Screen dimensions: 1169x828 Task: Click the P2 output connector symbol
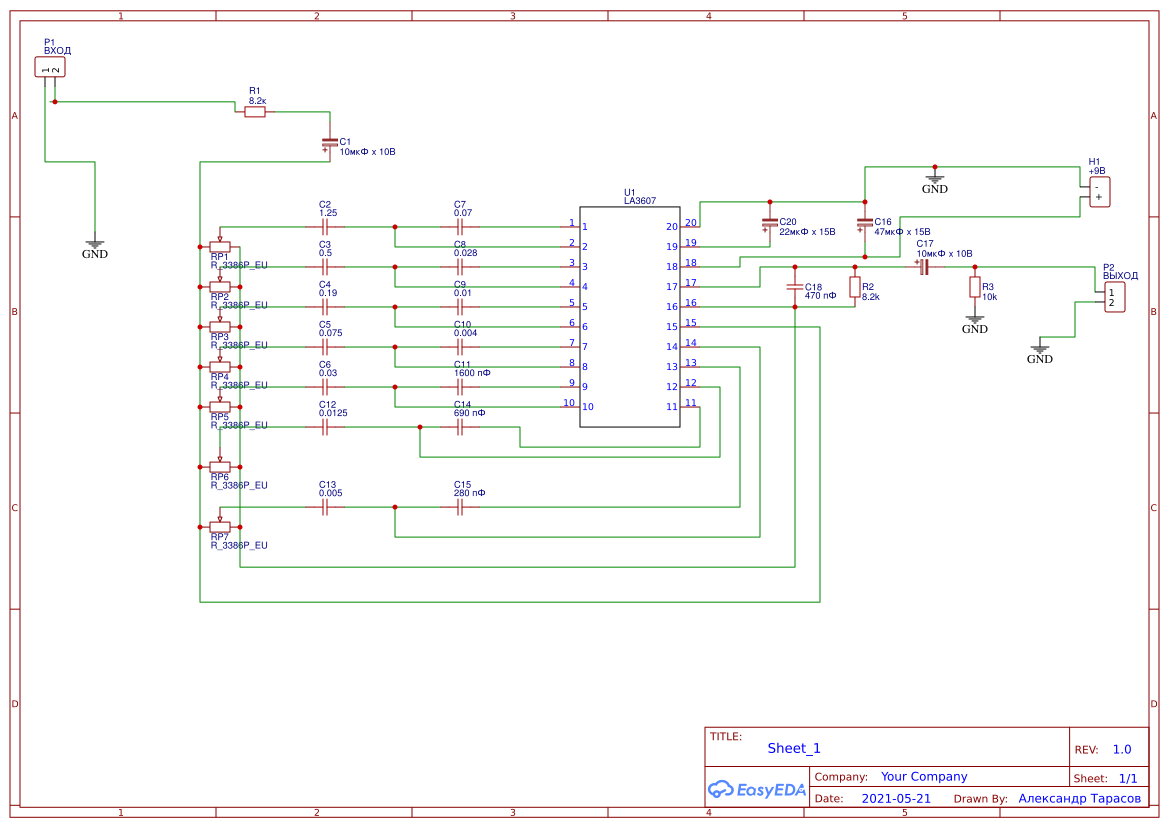[x=1113, y=297]
